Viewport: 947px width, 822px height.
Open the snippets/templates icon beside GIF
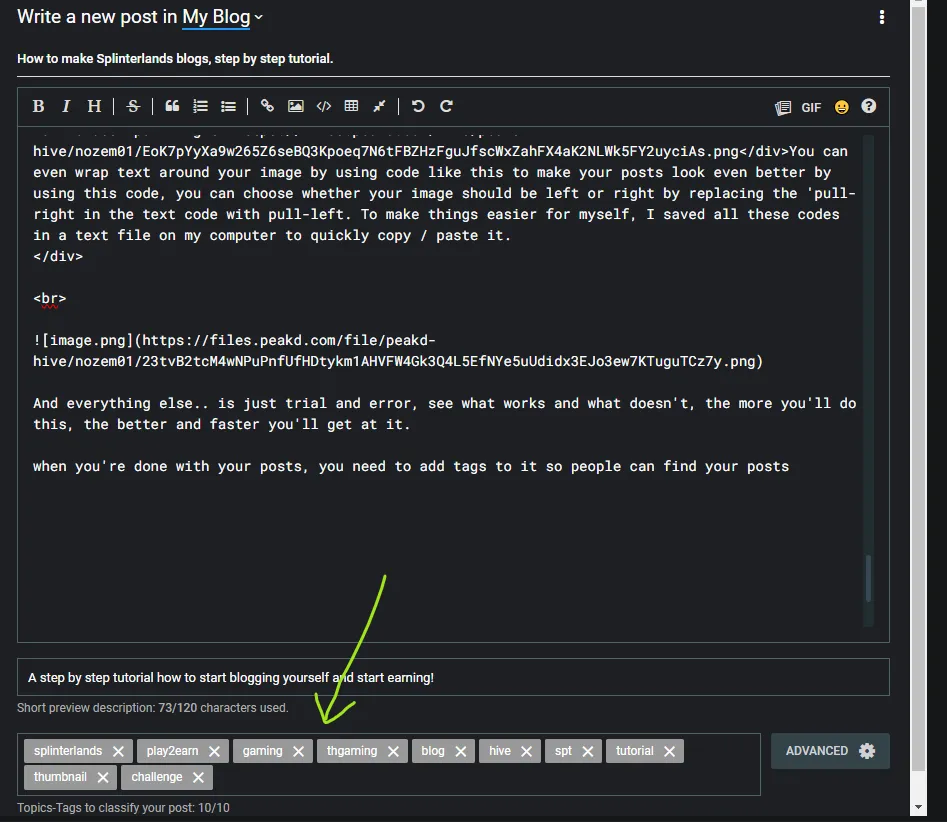(x=783, y=108)
